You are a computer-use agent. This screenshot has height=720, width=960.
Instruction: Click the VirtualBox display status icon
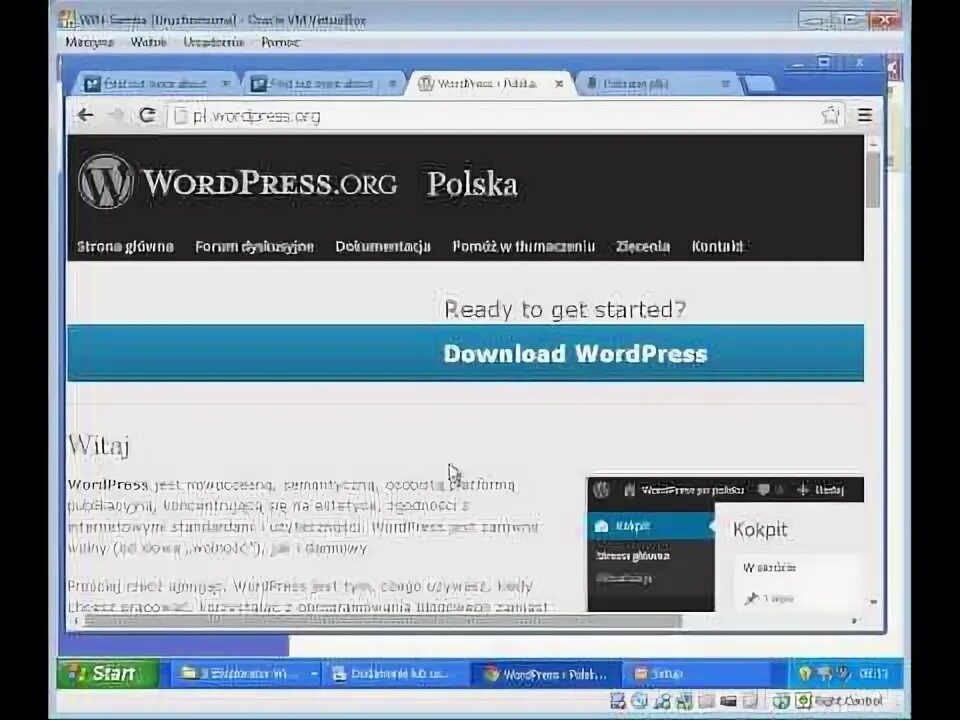728,700
